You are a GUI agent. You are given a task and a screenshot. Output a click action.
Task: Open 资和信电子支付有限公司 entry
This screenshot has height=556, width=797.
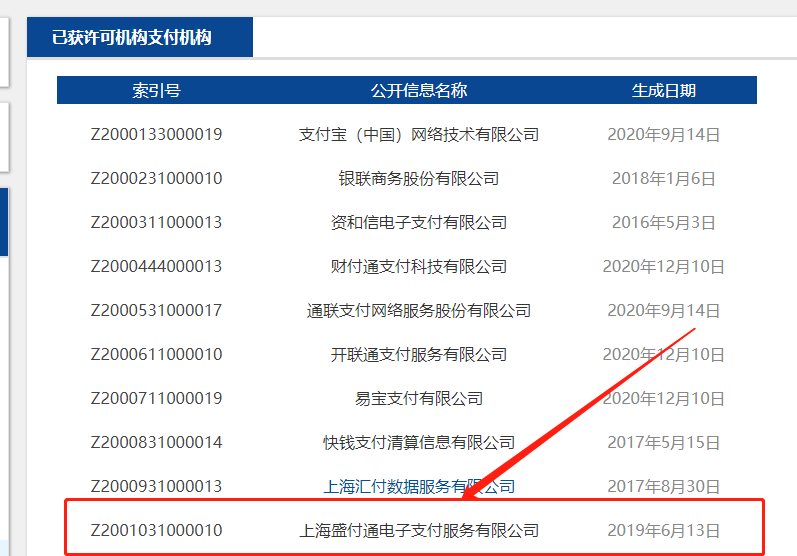pos(419,223)
